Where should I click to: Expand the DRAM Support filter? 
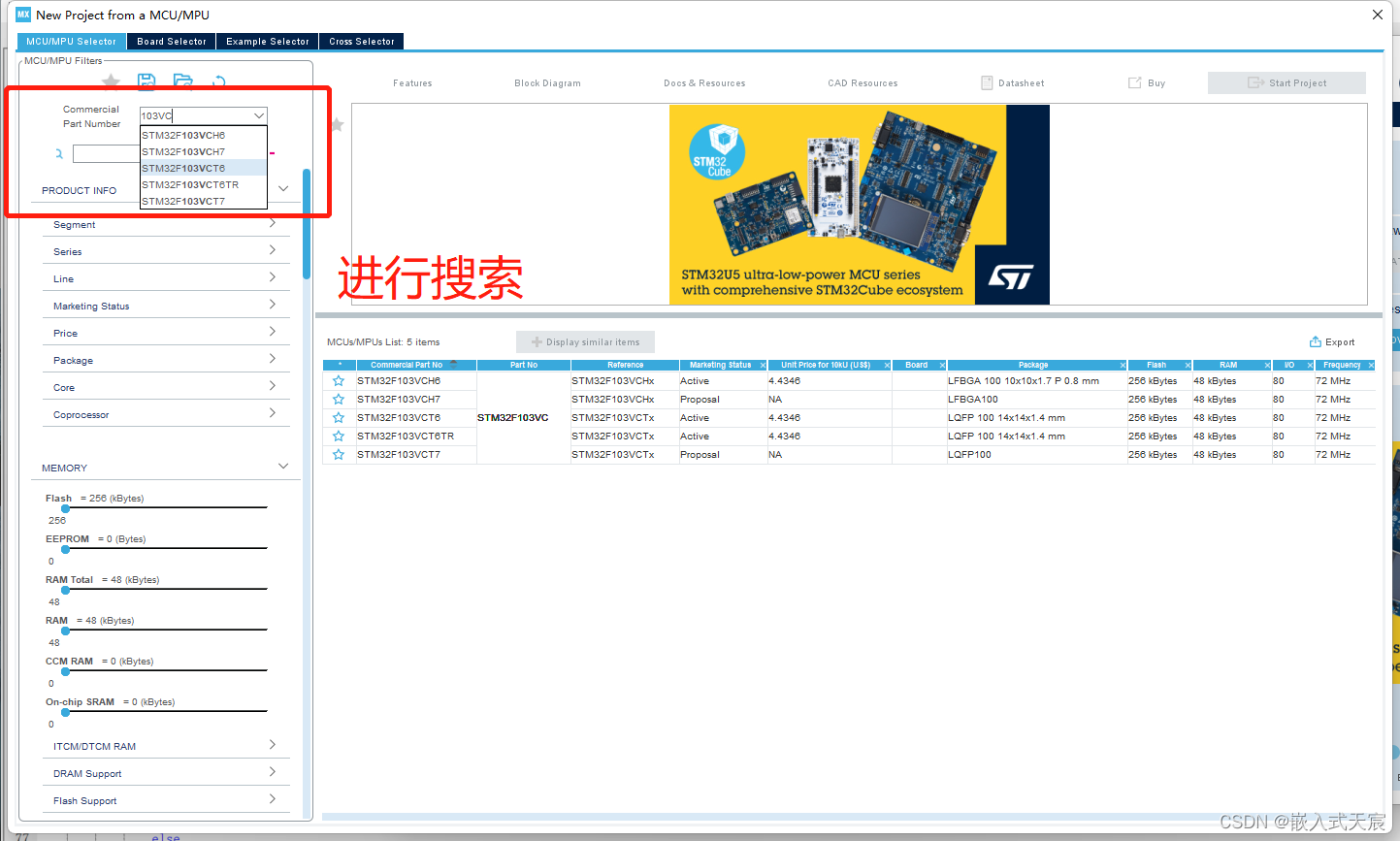pyautogui.click(x=273, y=772)
